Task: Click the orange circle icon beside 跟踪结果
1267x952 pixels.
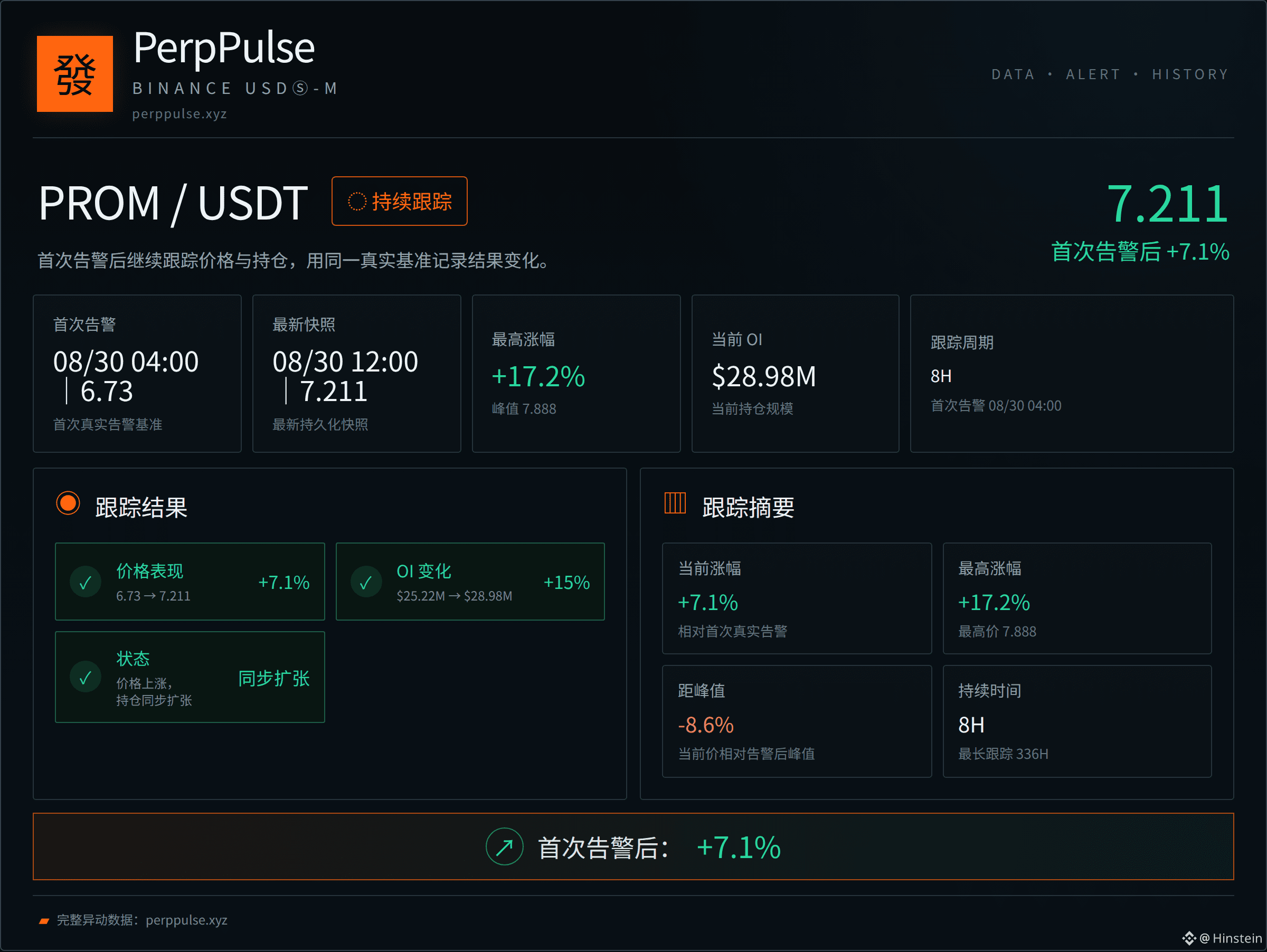Action: tap(68, 503)
